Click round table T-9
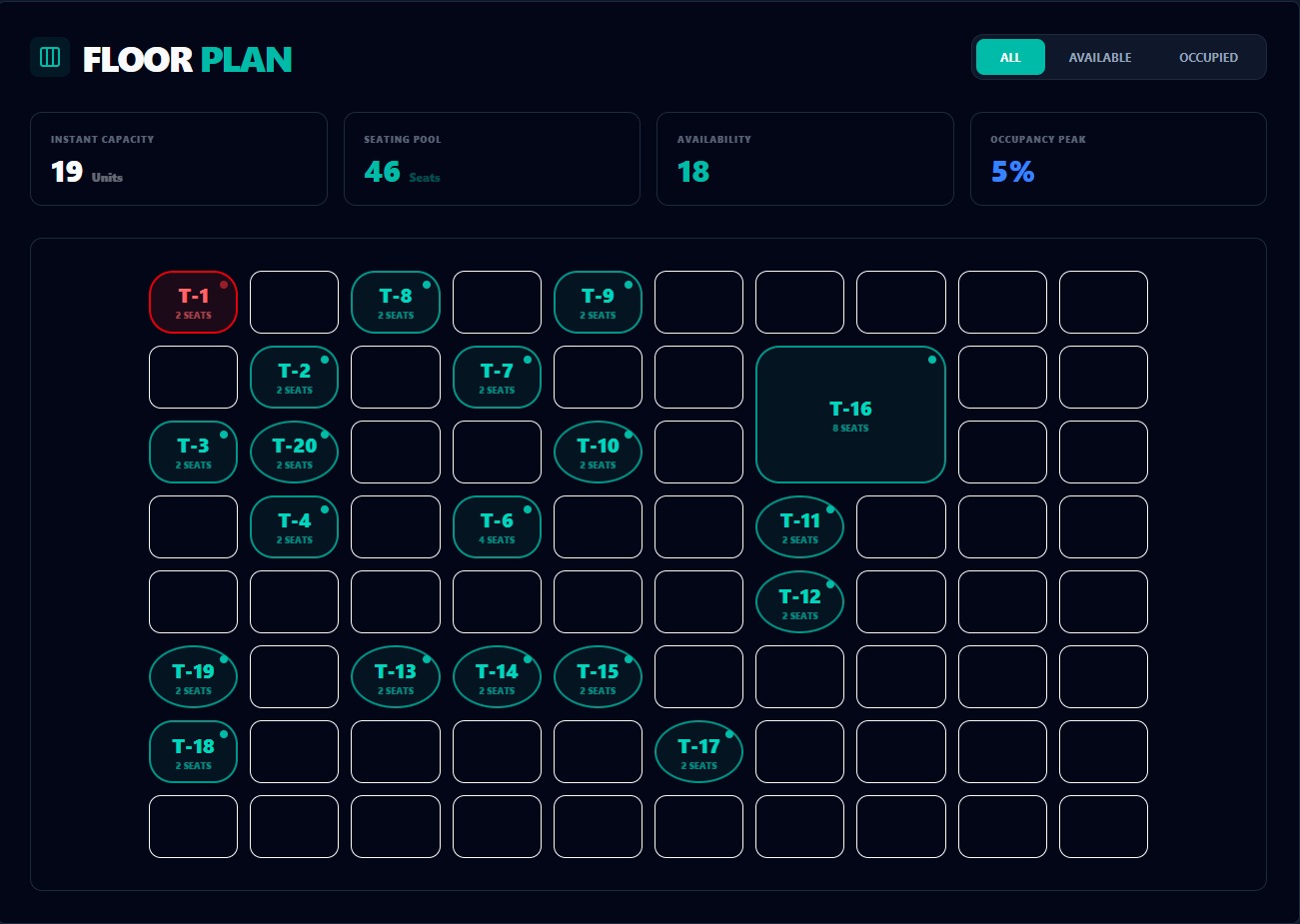This screenshot has width=1300, height=924. (598, 302)
